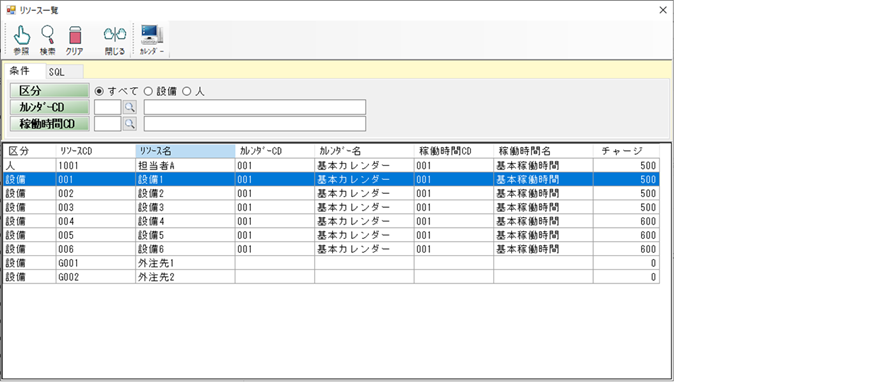Select the 002 resource code cell

point(95,193)
